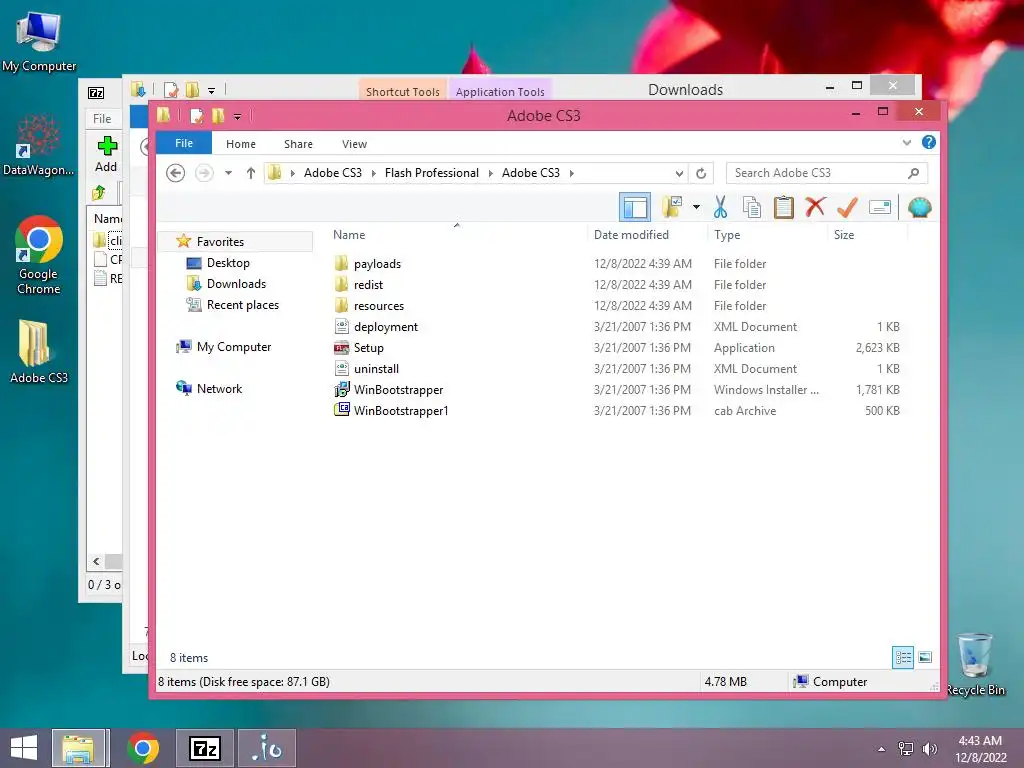The image size is (1024, 768).
Task: Select the payloads folder
Action: [x=377, y=264]
